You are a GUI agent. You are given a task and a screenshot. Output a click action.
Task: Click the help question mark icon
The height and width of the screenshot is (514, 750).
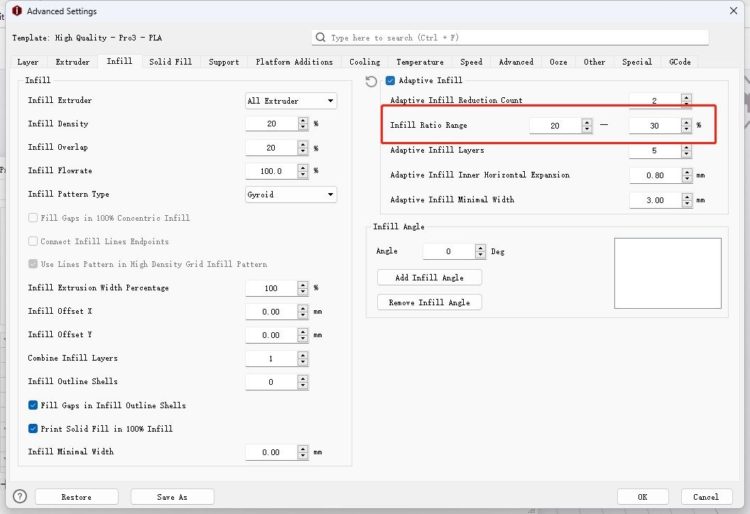tap(20, 496)
